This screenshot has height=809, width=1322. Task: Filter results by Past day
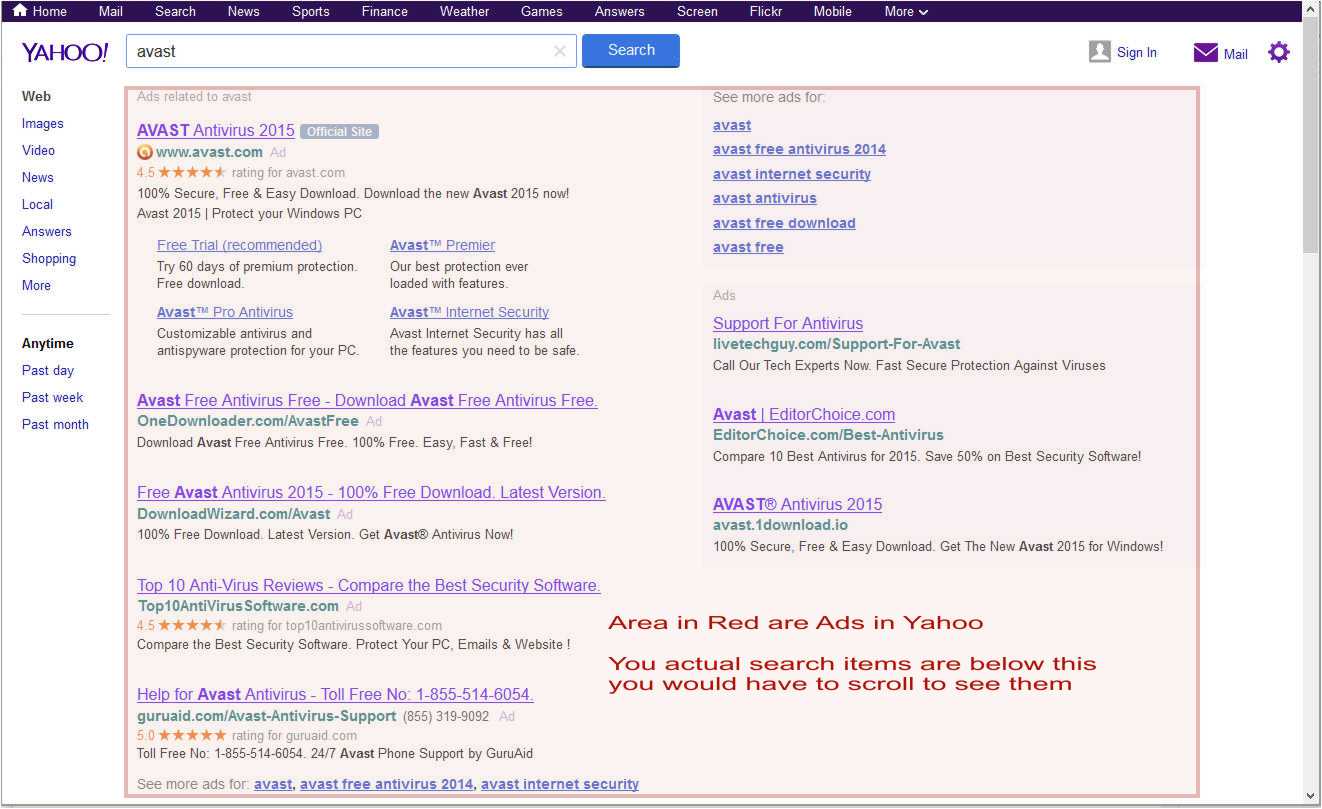[x=48, y=370]
